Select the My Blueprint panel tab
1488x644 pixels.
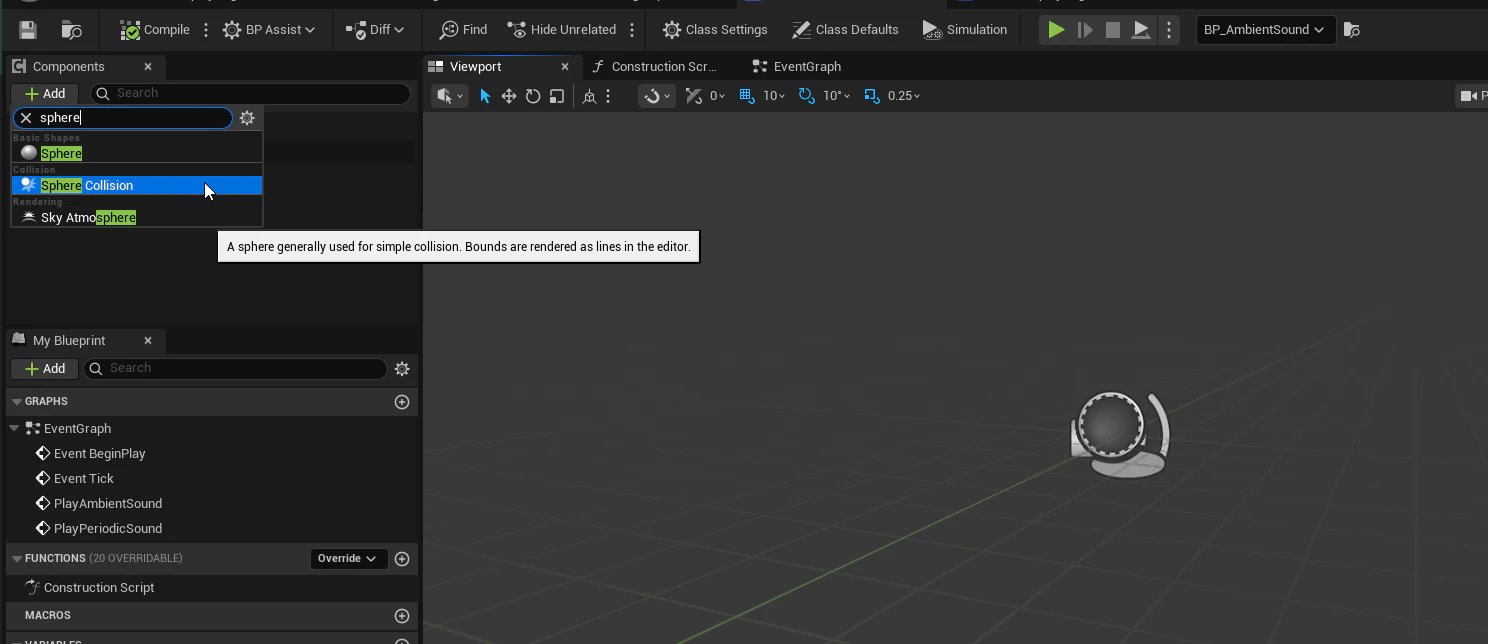tap(68, 340)
